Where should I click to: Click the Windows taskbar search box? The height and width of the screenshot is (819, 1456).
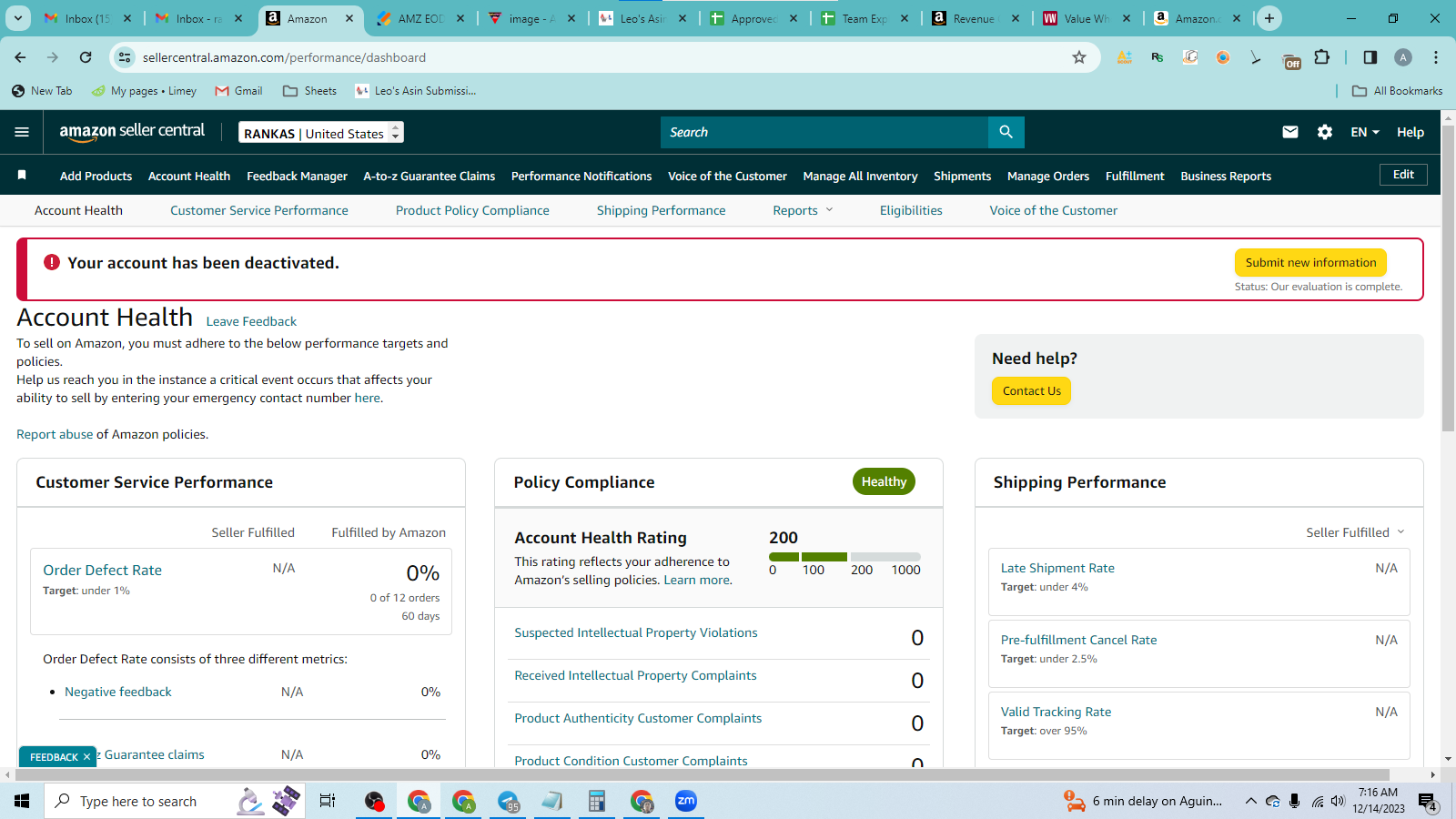175,801
